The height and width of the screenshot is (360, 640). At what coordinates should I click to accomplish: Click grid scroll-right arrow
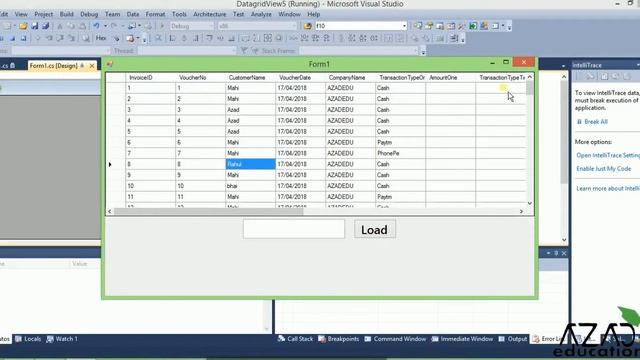[521, 211]
